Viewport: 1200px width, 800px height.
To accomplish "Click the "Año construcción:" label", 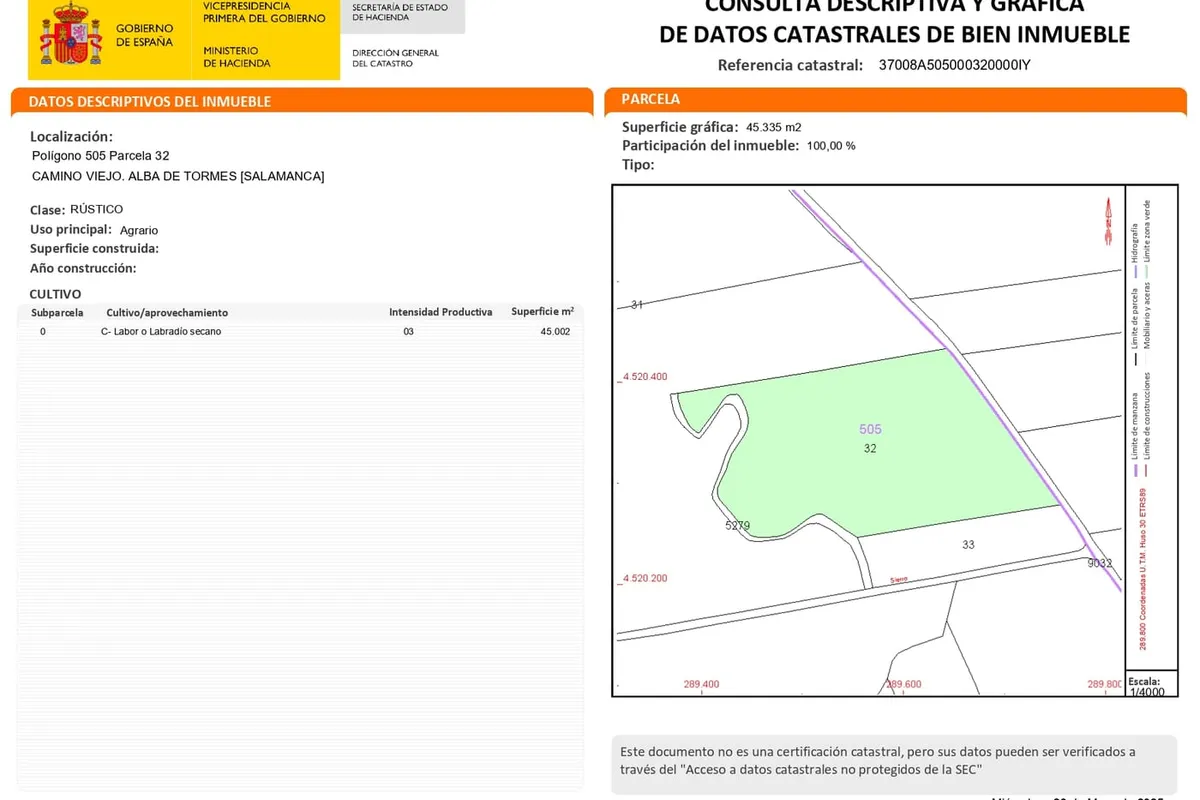I will pyautogui.click(x=83, y=268).
